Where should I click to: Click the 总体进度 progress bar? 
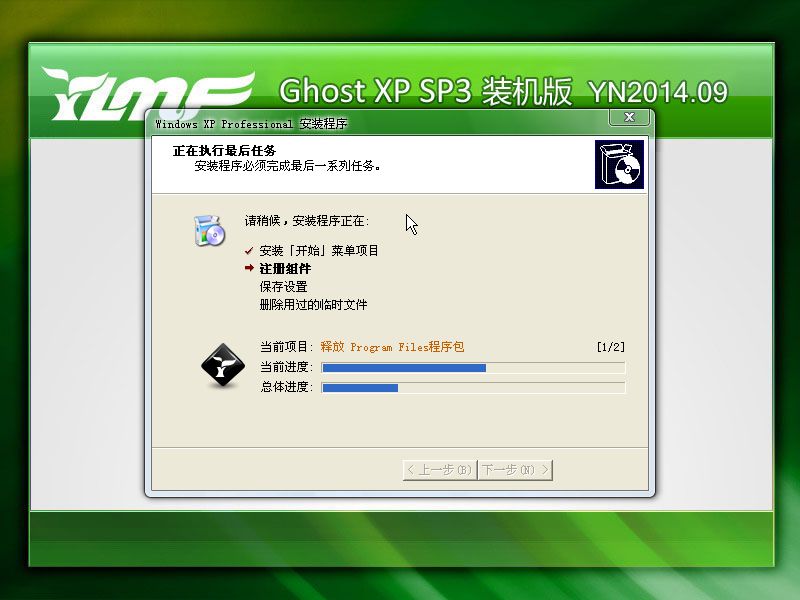click(473, 388)
